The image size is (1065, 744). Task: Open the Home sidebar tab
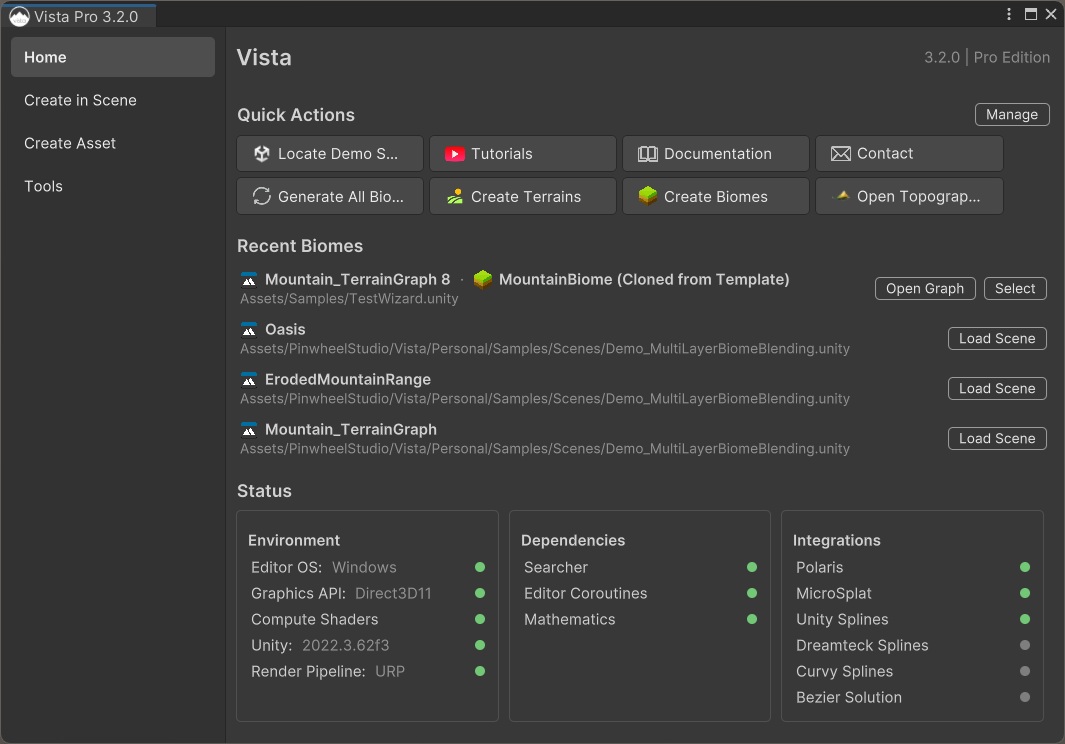pyautogui.click(x=113, y=57)
